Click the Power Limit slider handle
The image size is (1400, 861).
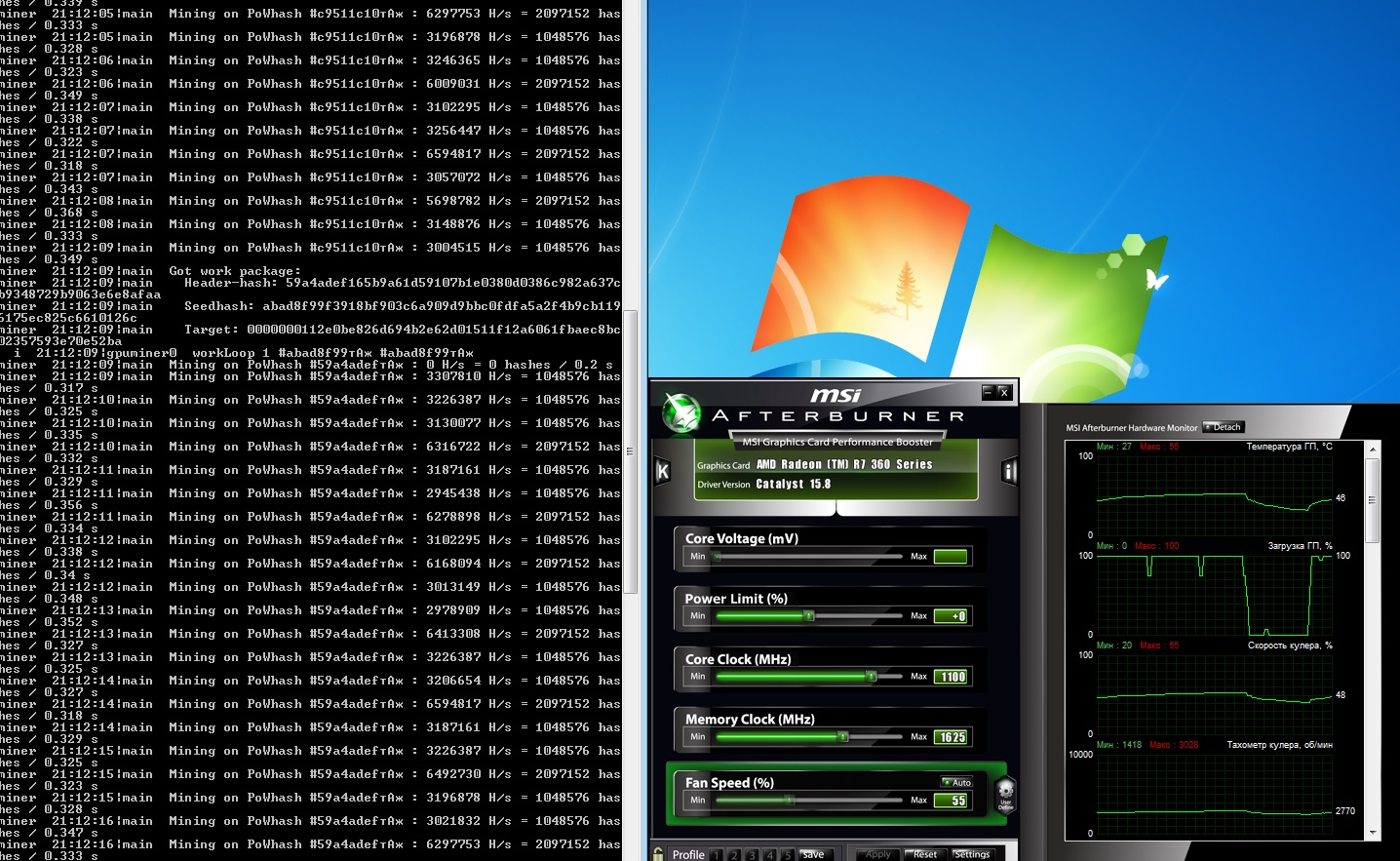pyautogui.click(x=808, y=615)
